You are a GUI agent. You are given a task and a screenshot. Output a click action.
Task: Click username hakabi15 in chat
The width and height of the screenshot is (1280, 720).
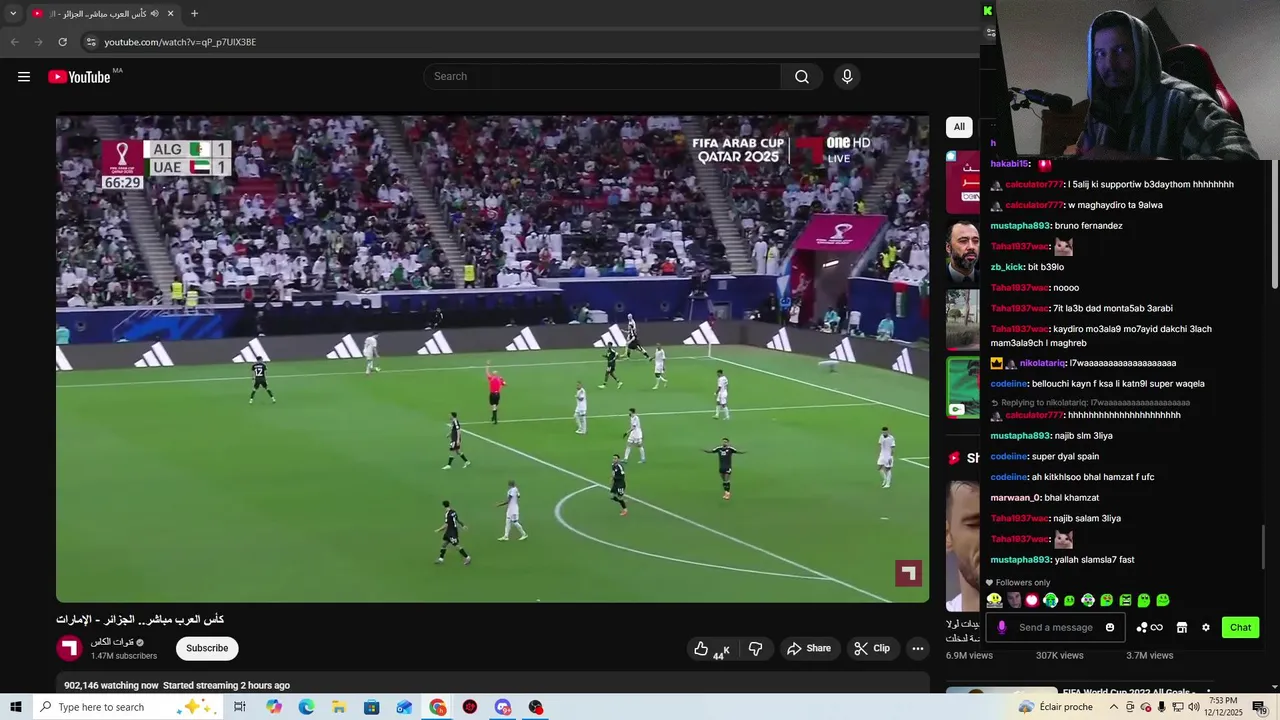(1010, 163)
